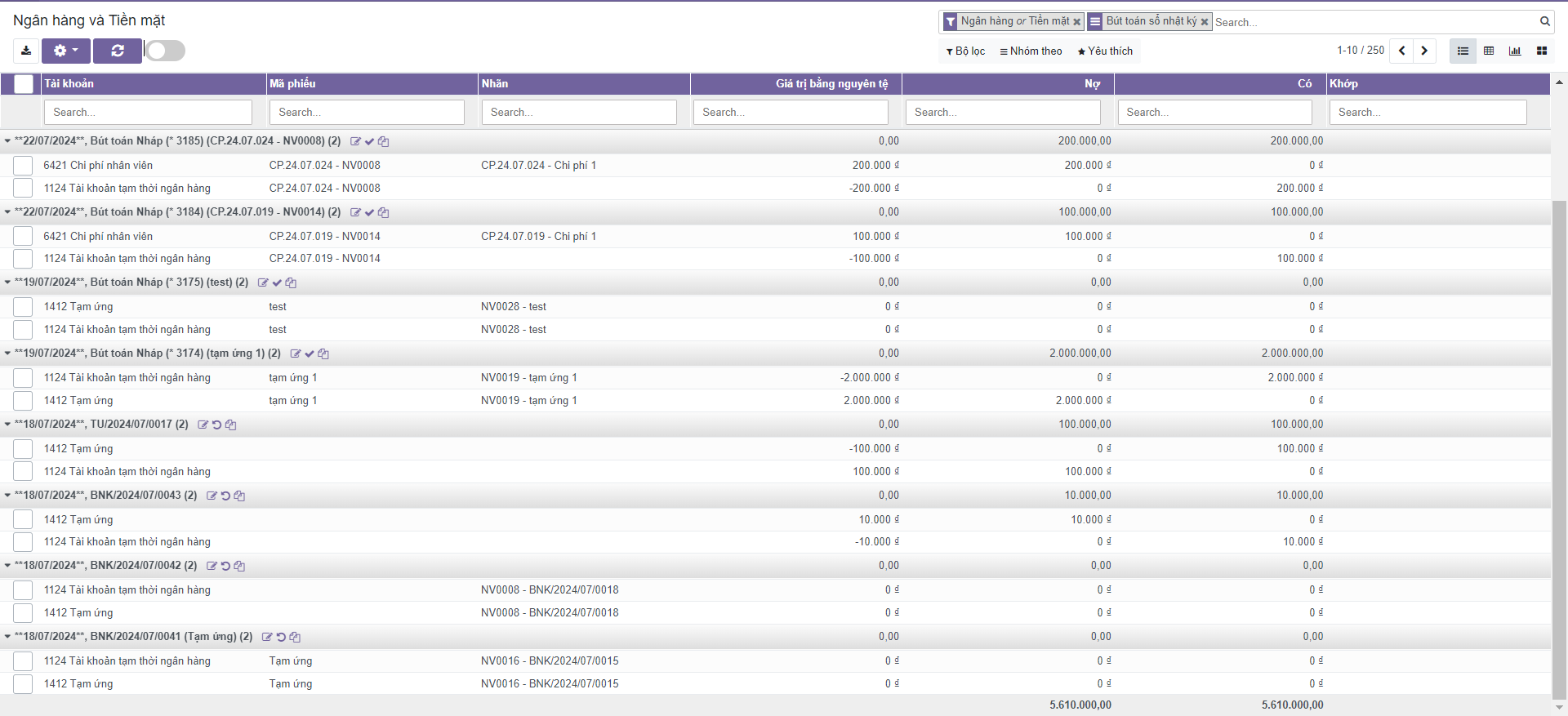Open the Nhóm theo grouping menu
The height and width of the screenshot is (716, 1568).
(1031, 51)
